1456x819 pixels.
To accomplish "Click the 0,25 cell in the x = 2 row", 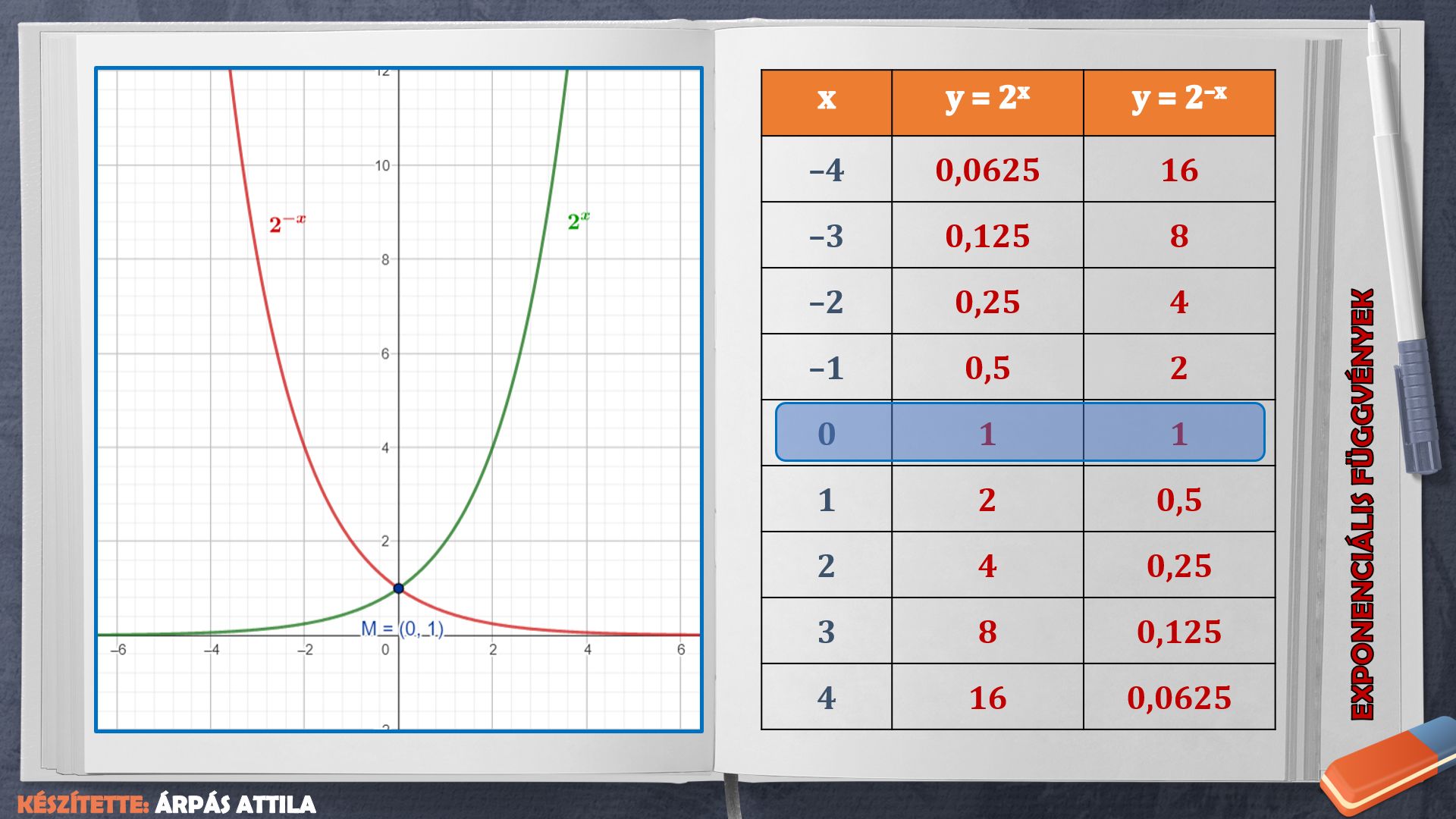I will click(x=1178, y=566).
